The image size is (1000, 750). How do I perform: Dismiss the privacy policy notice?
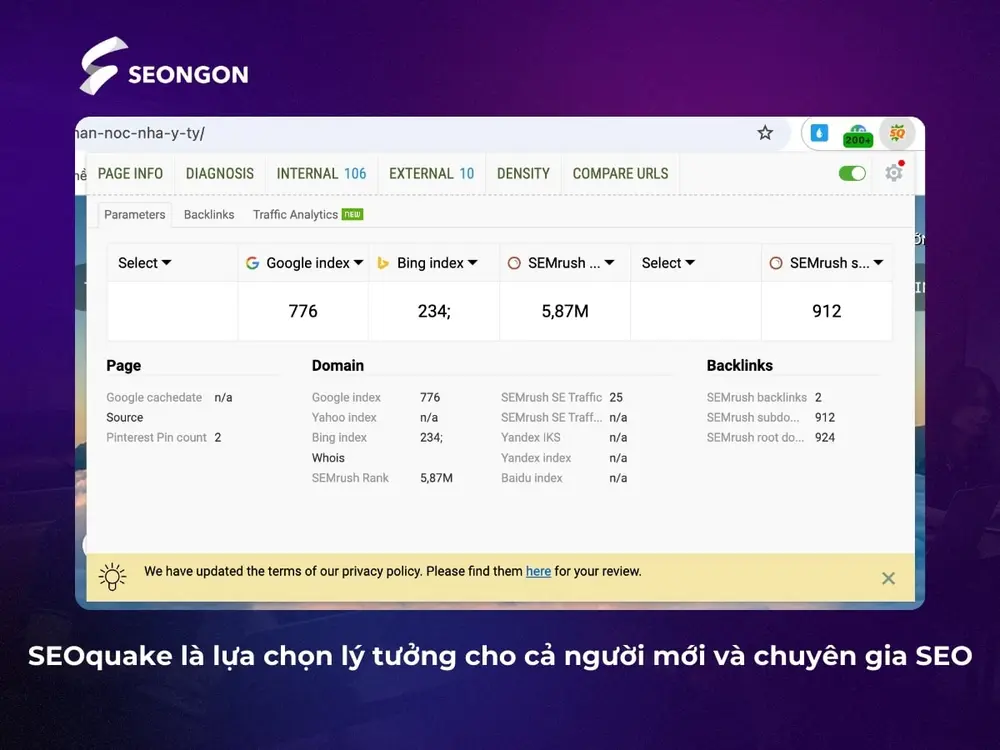click(x=888, y=578)
